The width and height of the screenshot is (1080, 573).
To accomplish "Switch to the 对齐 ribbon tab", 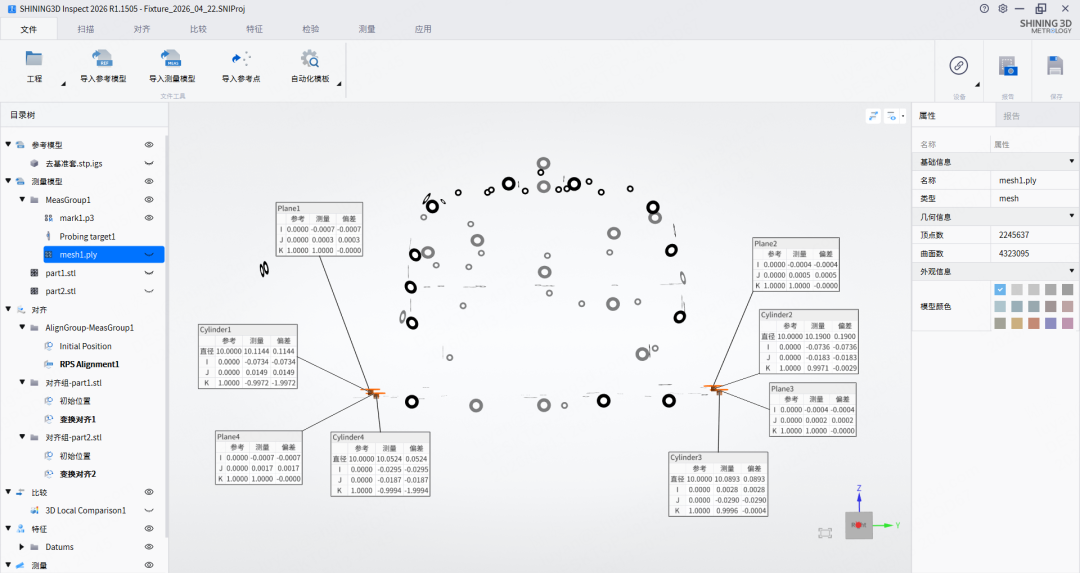I will [x=142, y=29].
